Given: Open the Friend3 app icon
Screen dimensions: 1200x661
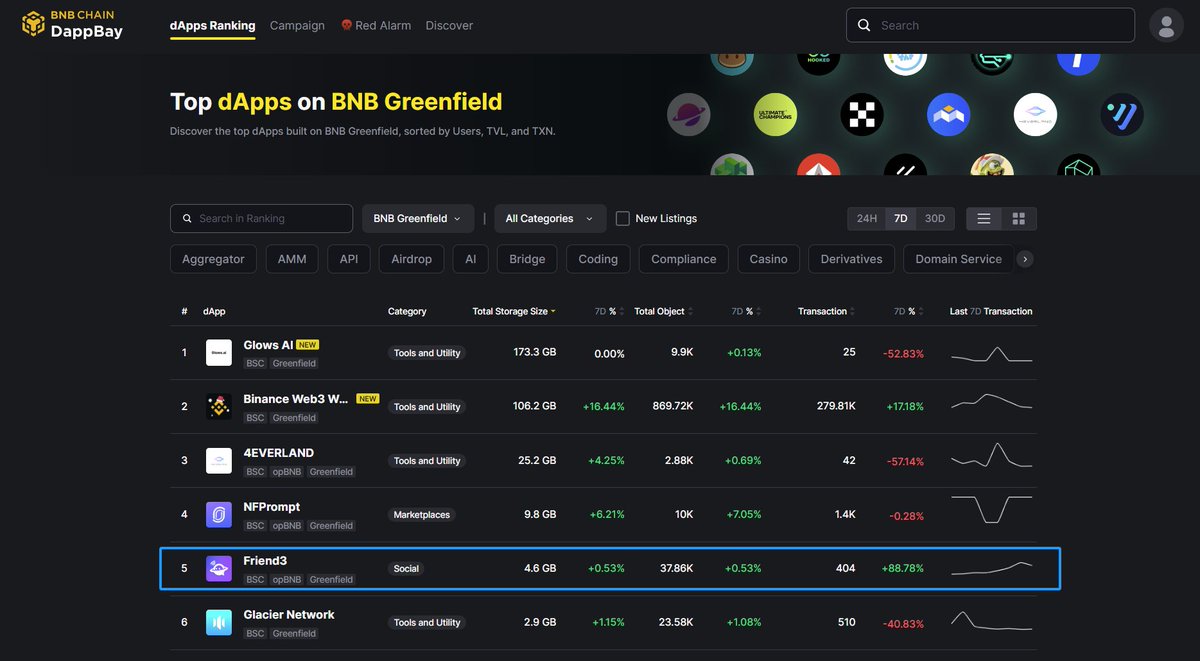Looking at the screenshot, I should click(219, 569).
